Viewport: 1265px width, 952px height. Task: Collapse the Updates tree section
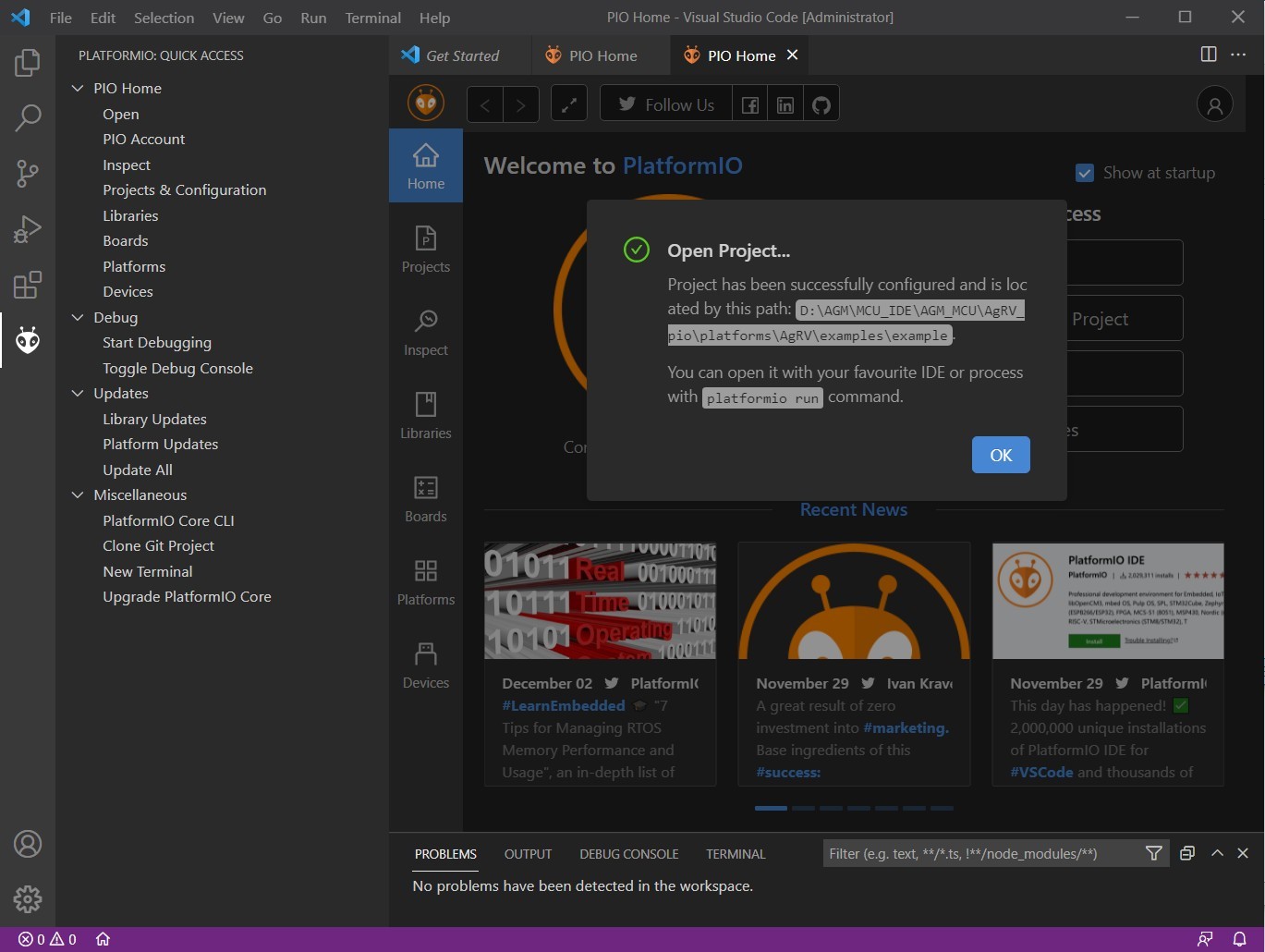pos(78,393)
